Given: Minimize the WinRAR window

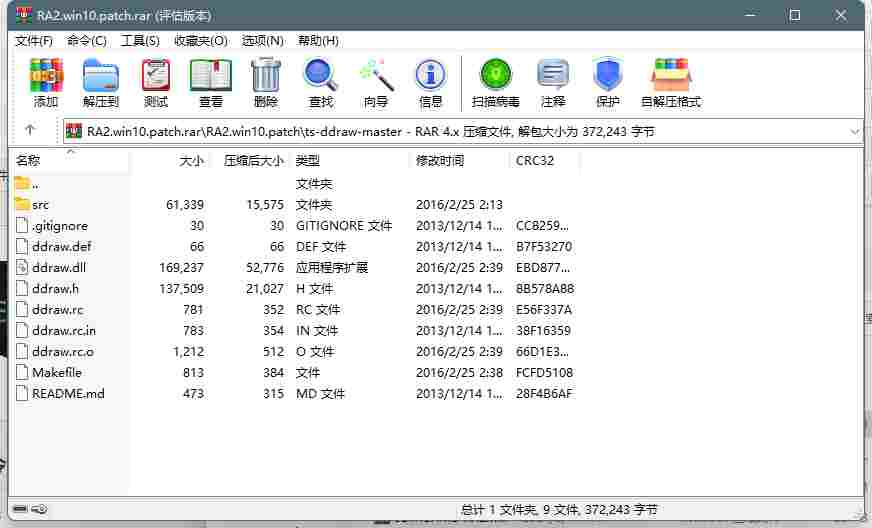Looking at the screenshot, I should 750,15.
